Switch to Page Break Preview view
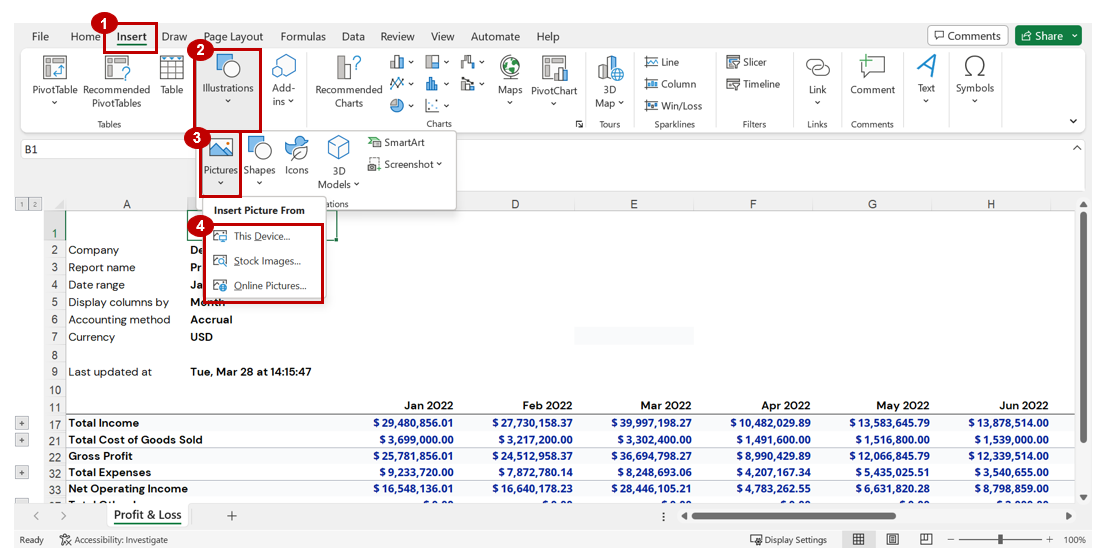The height and width of the screenshot is (557, 1099). pos(924,540)
